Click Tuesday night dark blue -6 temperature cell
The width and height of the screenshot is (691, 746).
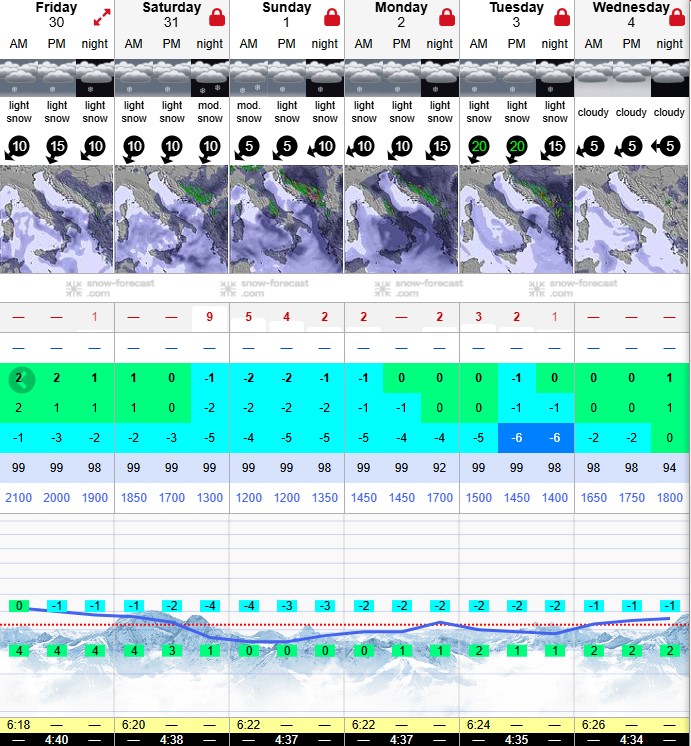(x=555, y=438)
